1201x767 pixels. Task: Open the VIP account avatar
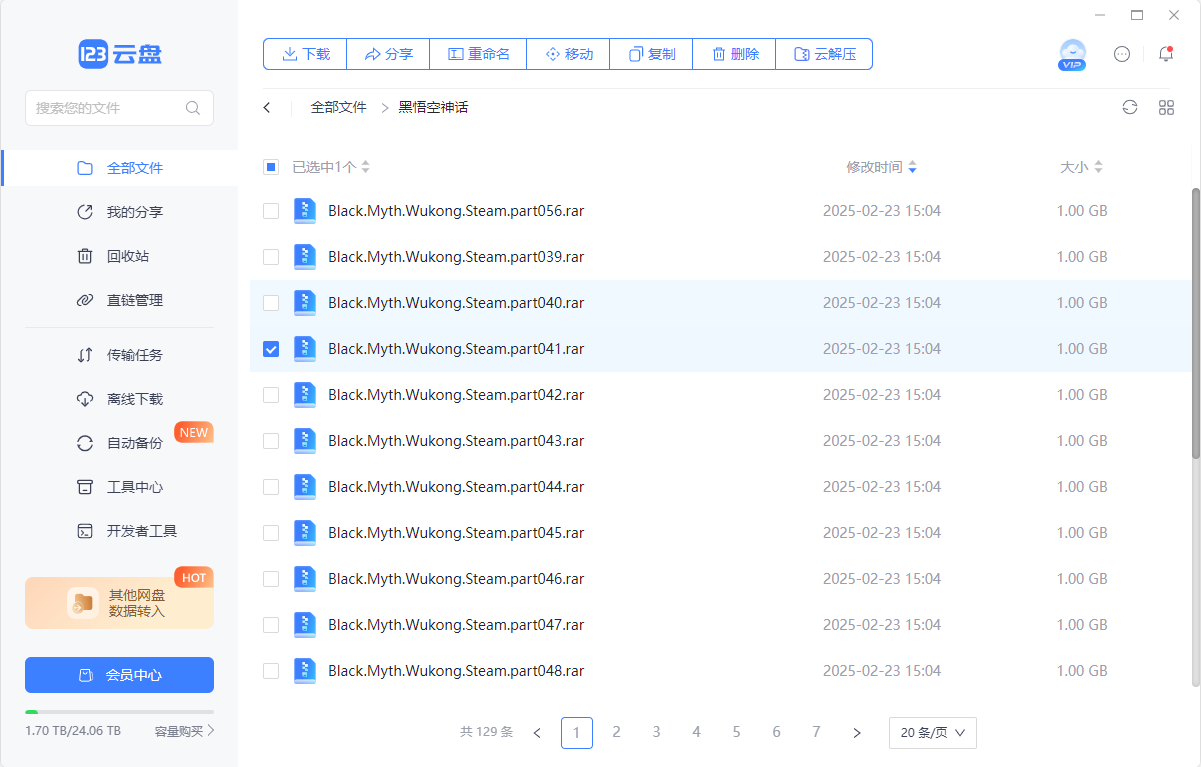coord(1071,54)
